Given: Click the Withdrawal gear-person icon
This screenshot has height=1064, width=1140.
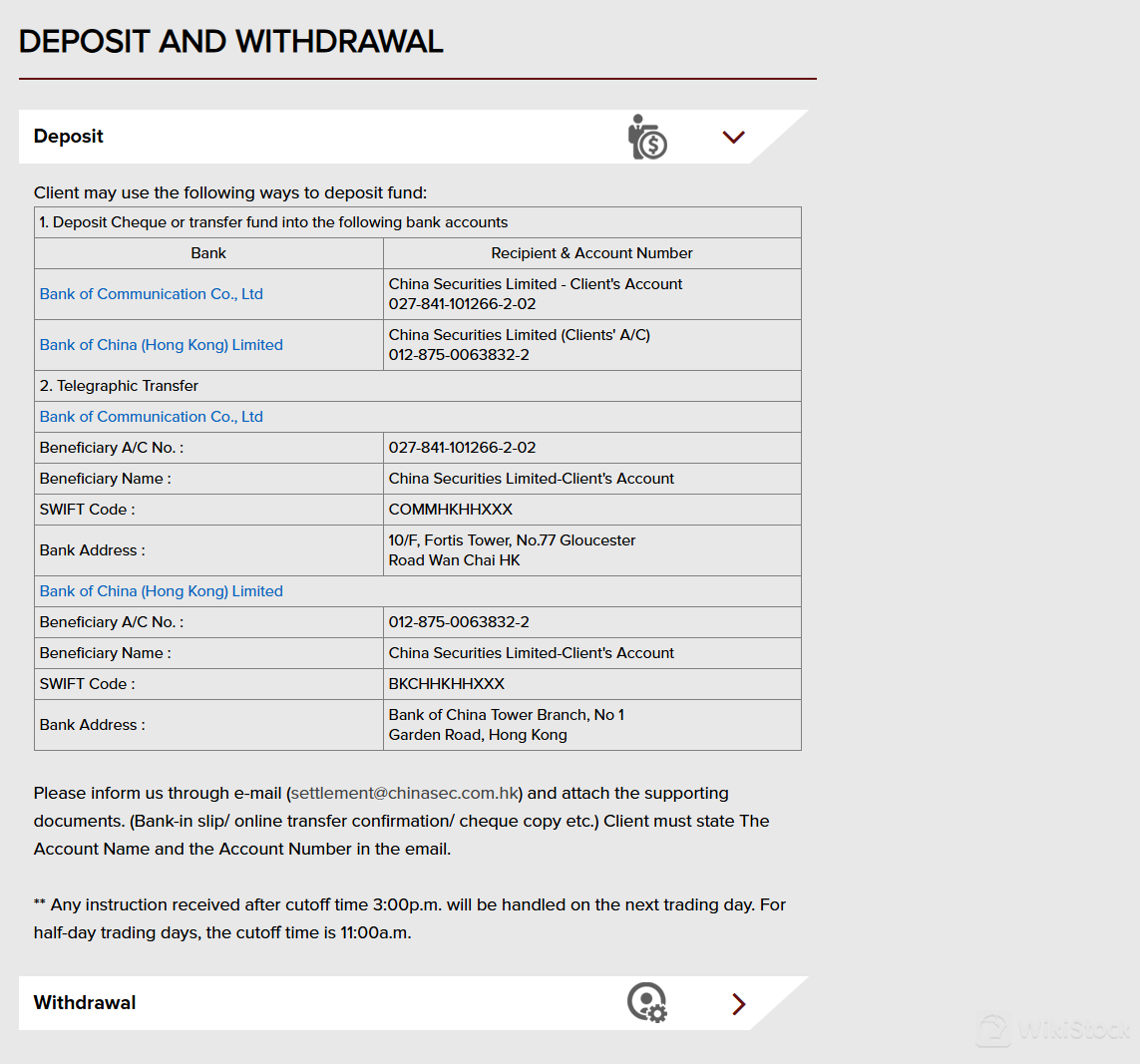Looking at the screenshot, I should click(x=647, y=1003).
